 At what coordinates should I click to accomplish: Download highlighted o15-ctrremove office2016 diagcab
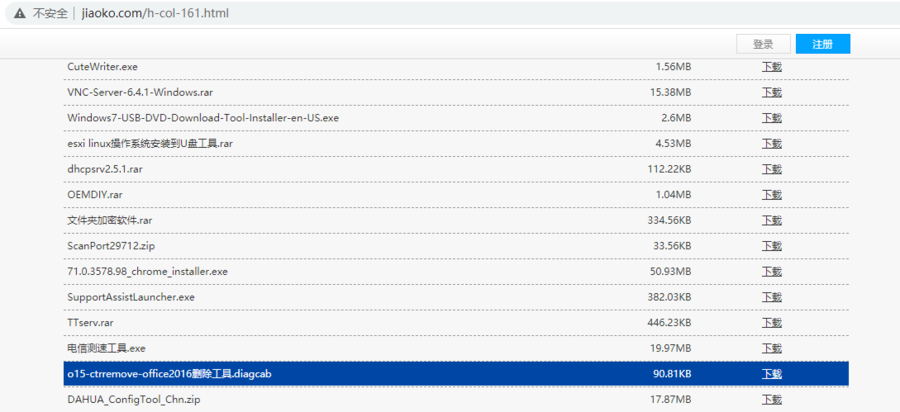click(772, 374)
